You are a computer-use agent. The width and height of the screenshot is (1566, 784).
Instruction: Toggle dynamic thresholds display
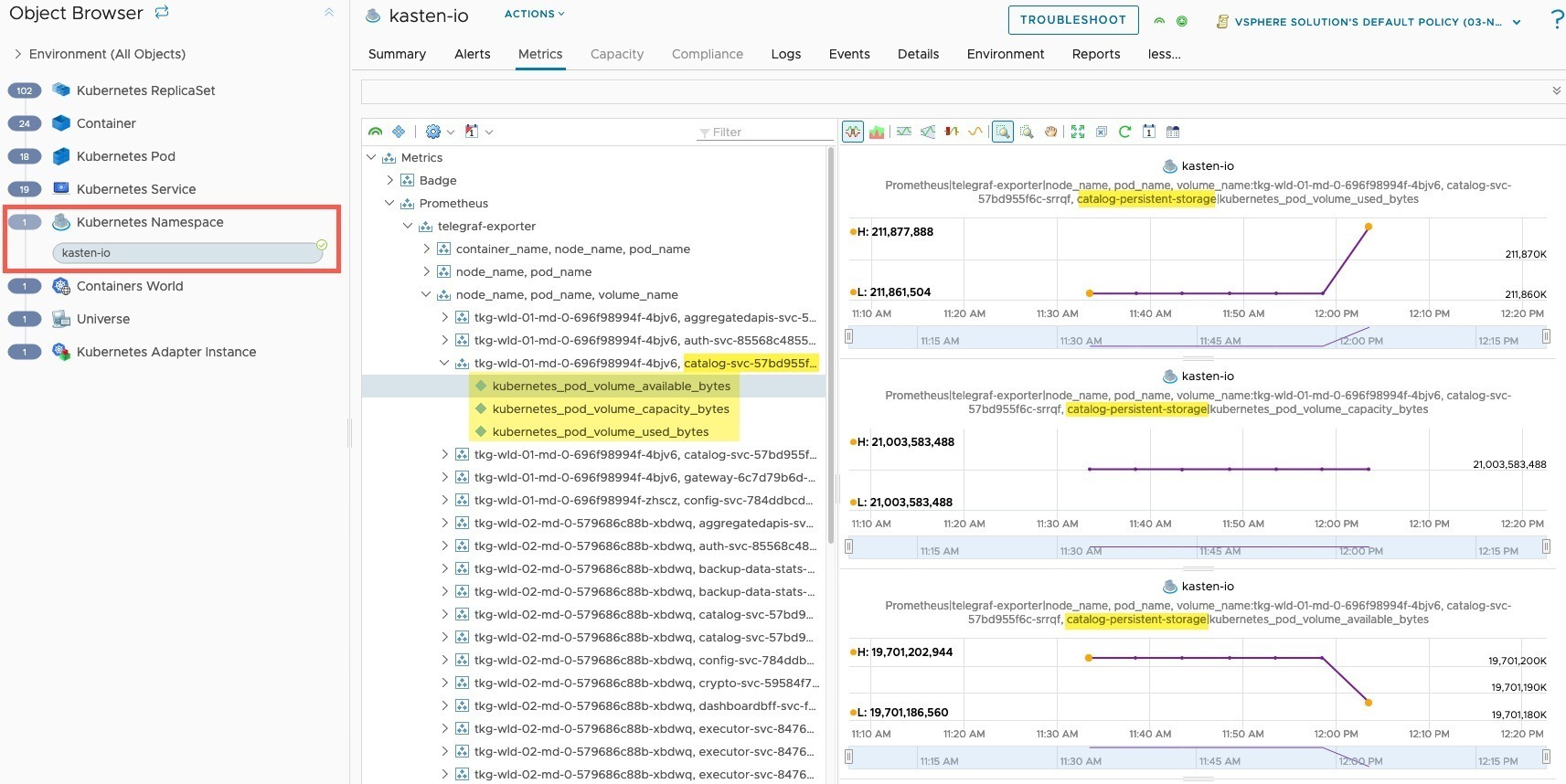pyautogui.click(x=904, y=132)
